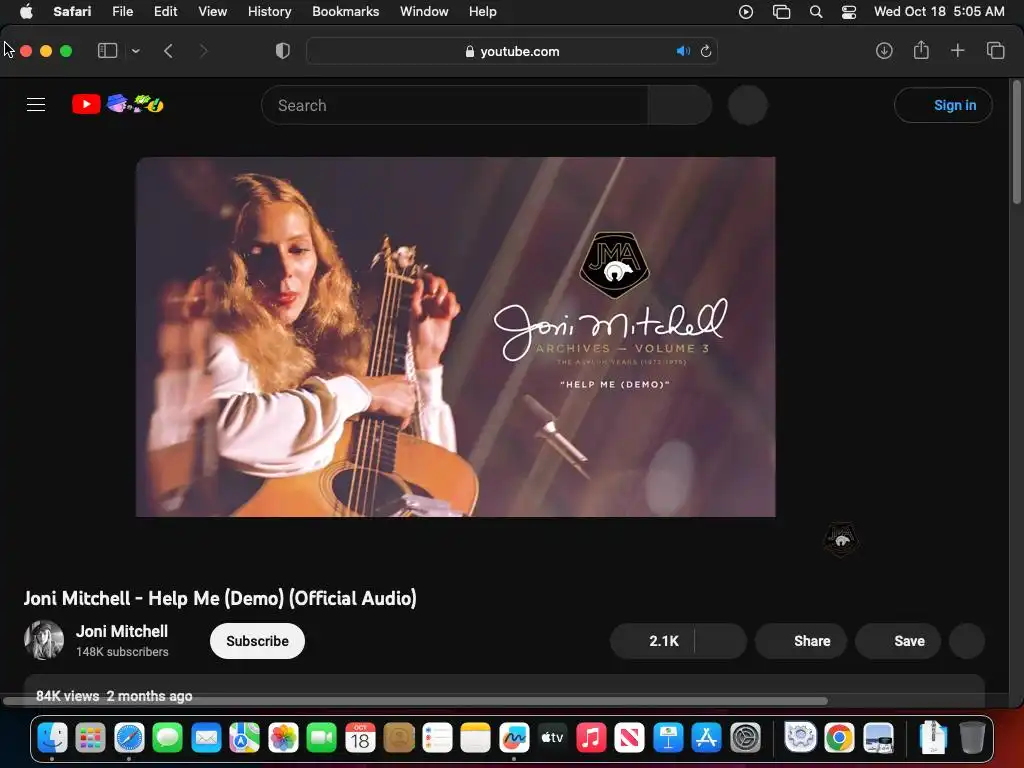Show Safari downloads
The width and height of the screenshot is (1024, 768).
(x=884, y=50)
